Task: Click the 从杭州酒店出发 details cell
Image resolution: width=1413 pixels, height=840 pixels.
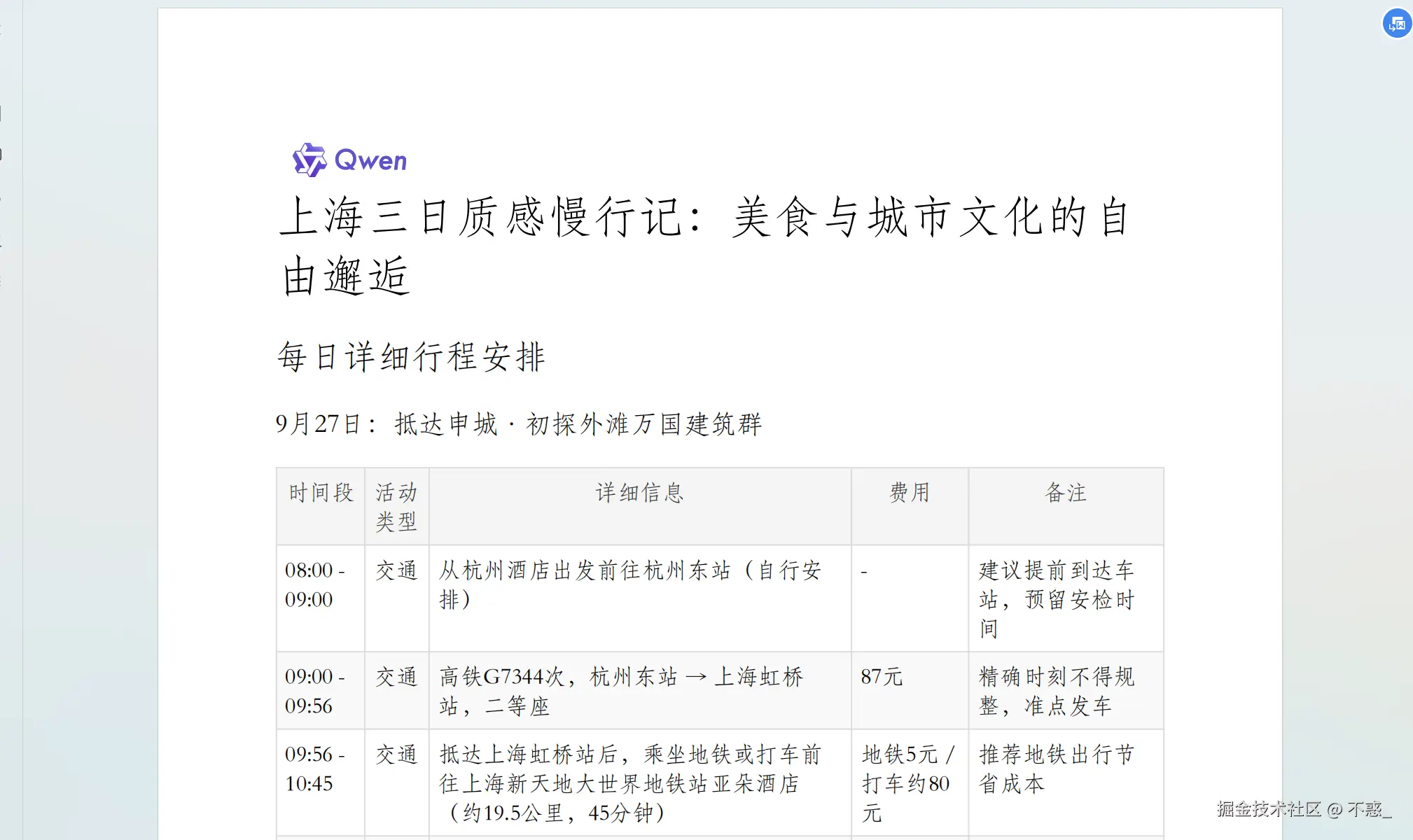Action: pos(629,584)
